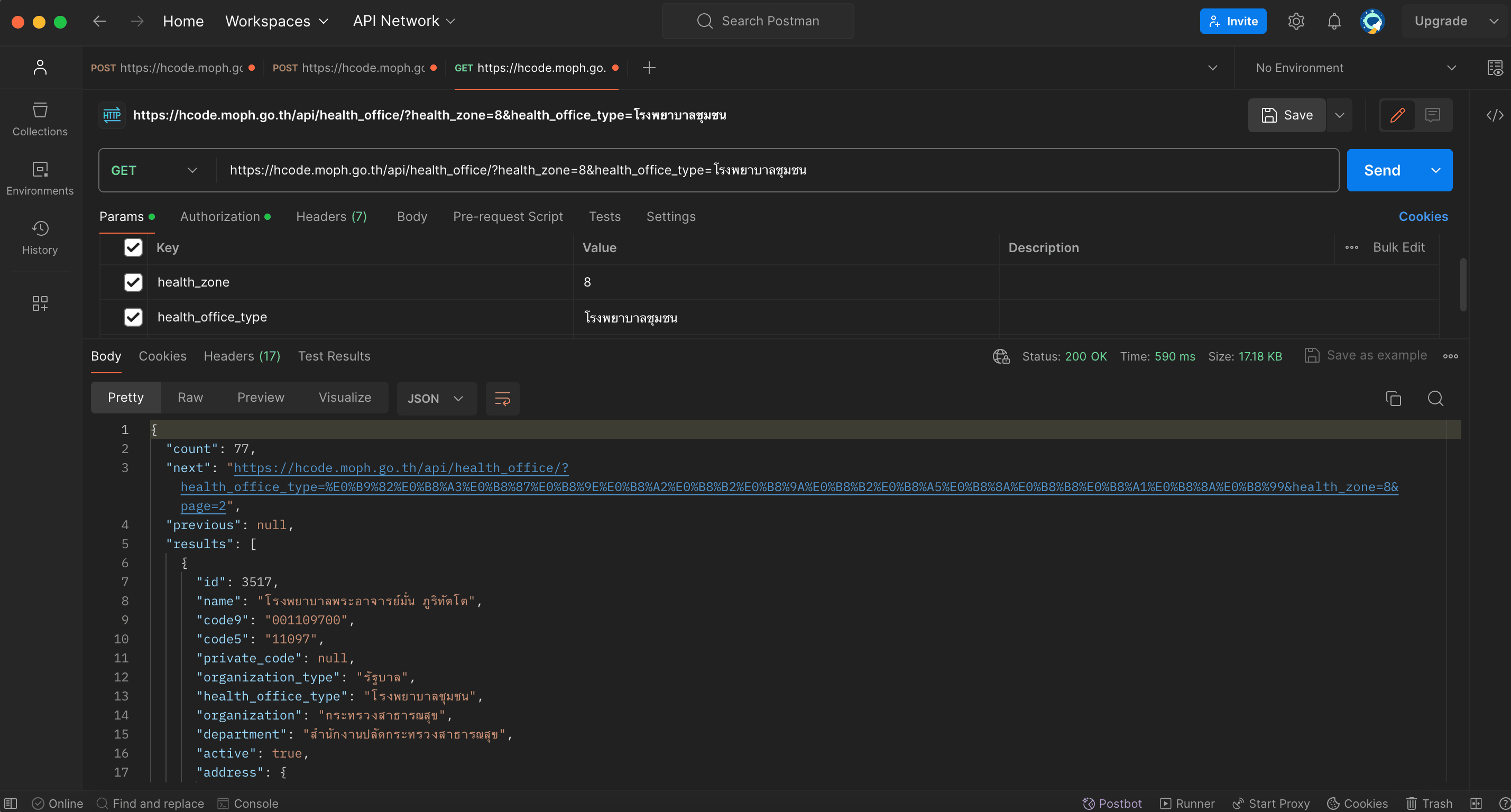This screenshot has width=1511, height=812.
Task: Click the Cookies link near Params
Action: click(x=1423, y=217)
